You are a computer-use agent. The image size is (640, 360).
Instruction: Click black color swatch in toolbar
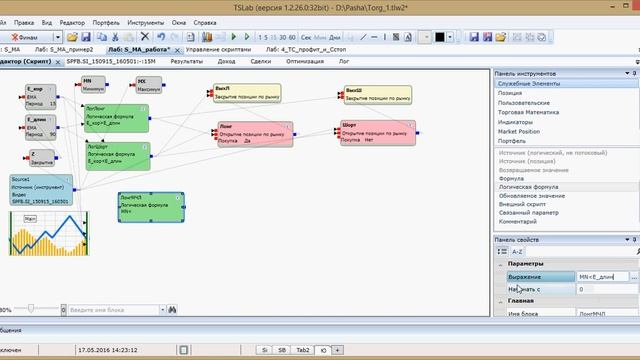pyautogui.click(x=440, y=37)
